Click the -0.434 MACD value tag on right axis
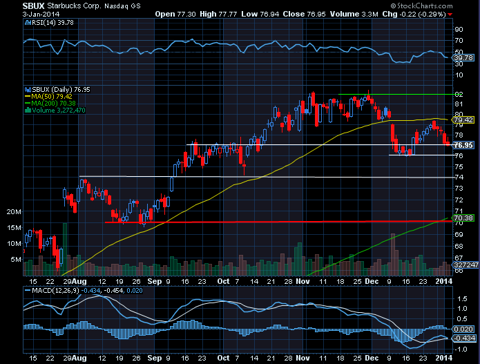Screen dimensions: 480x364 pyautogui.click(x=464, y=338)
